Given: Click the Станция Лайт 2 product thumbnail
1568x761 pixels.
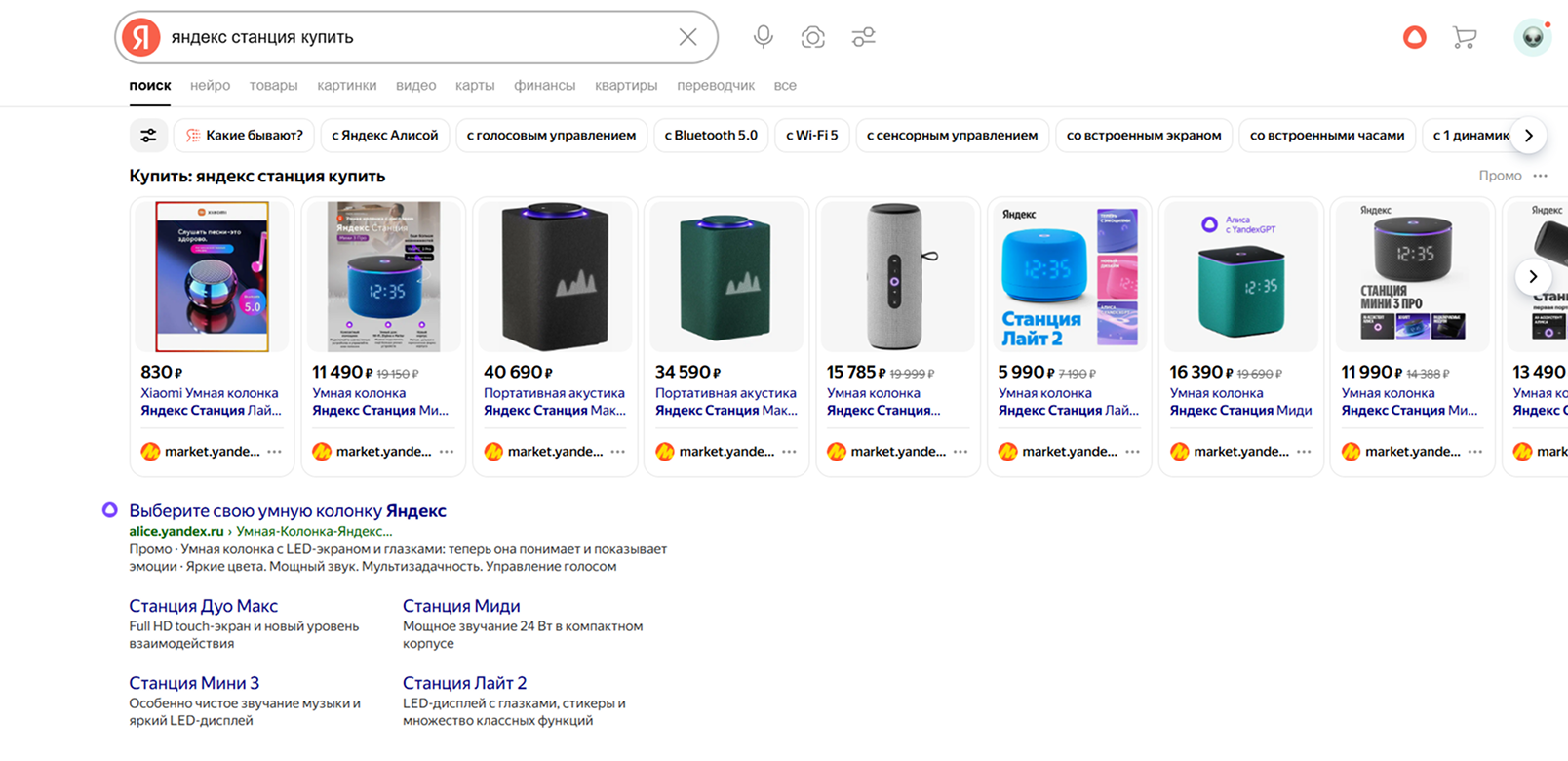Looking at the screenshot, I should (1069, 276).
